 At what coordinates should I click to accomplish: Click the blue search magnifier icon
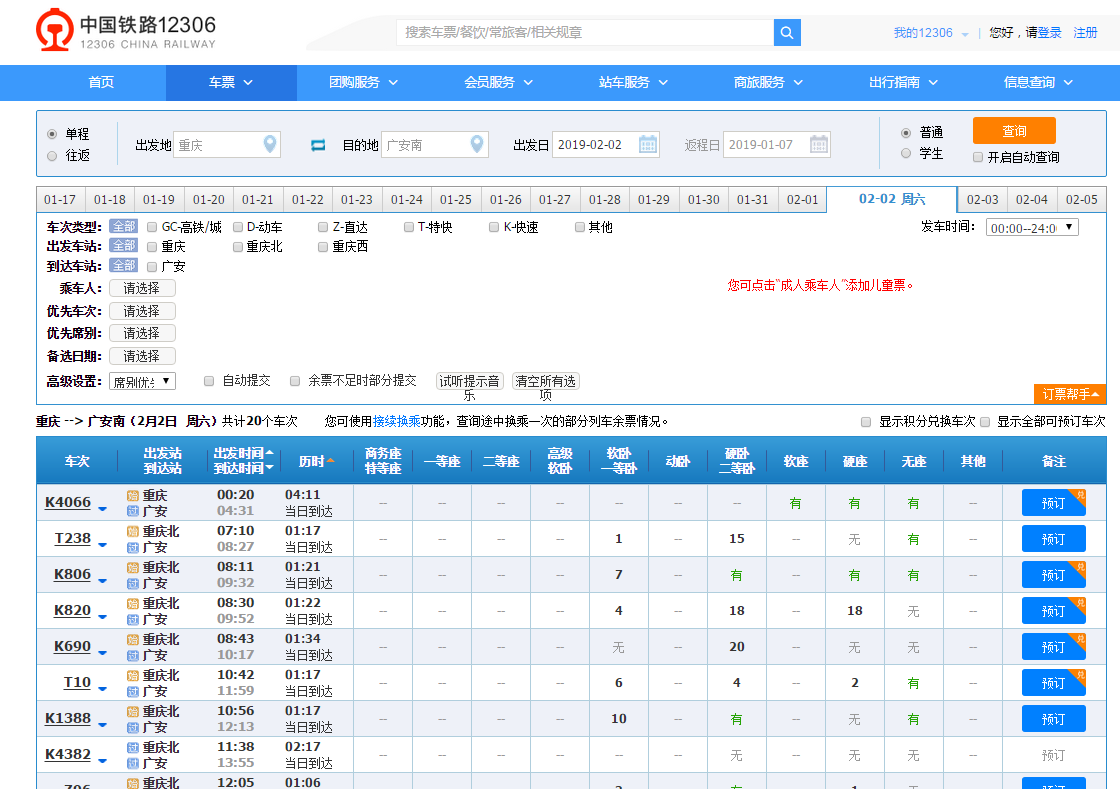(787, 33)
